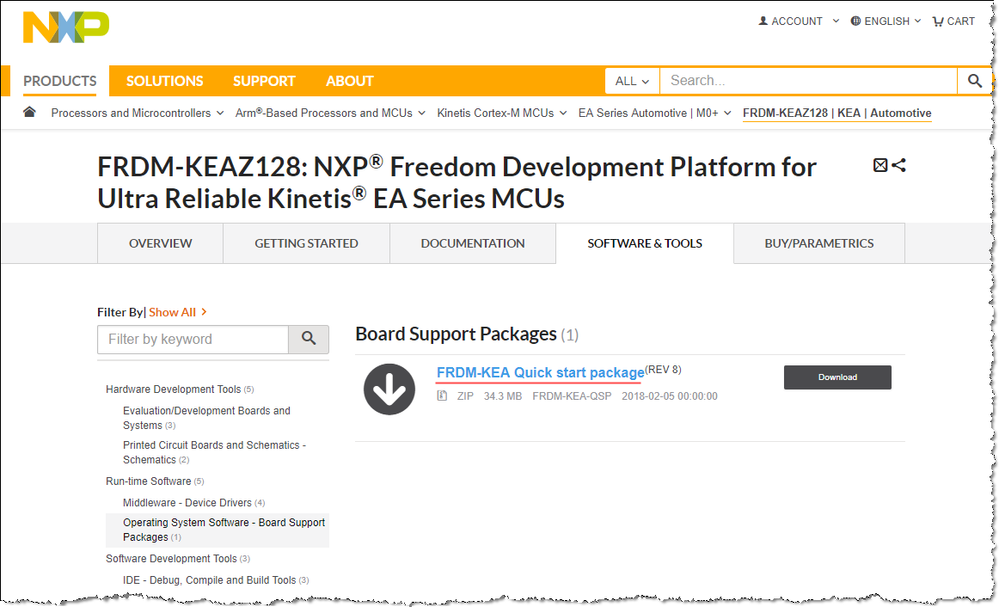Expand Kinetis Cortex-M MCUs breadcrumb
This screenshot has height=607, width=999.
click(501, 113)
